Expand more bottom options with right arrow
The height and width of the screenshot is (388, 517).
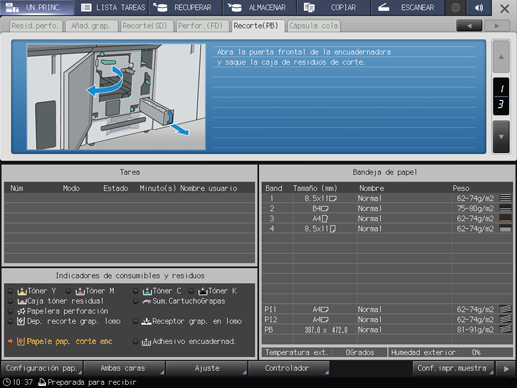point(506,369)
